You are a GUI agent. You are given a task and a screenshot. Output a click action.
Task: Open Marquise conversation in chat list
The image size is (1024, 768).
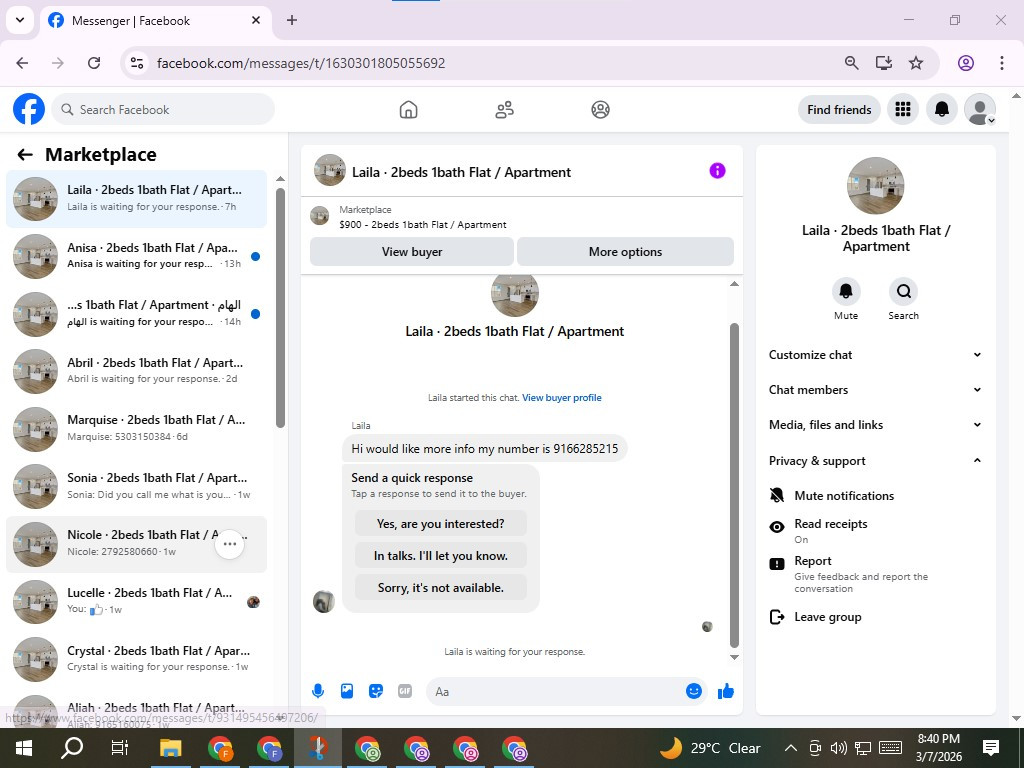pos(136,428)
